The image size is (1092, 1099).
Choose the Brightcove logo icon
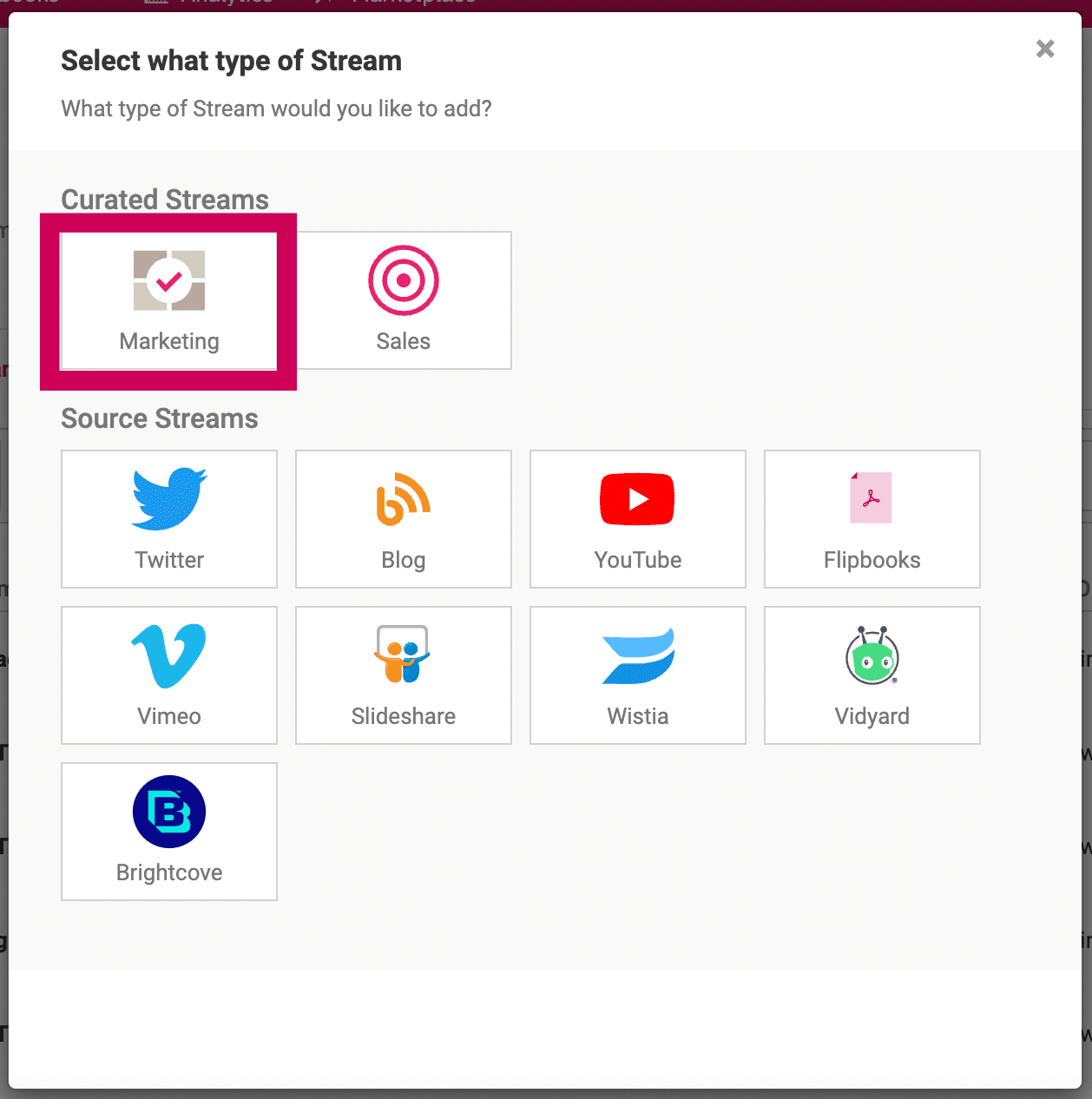tap(169, 812)
